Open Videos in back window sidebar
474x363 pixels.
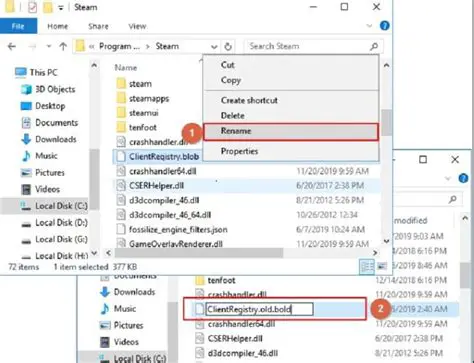point(126,342)
